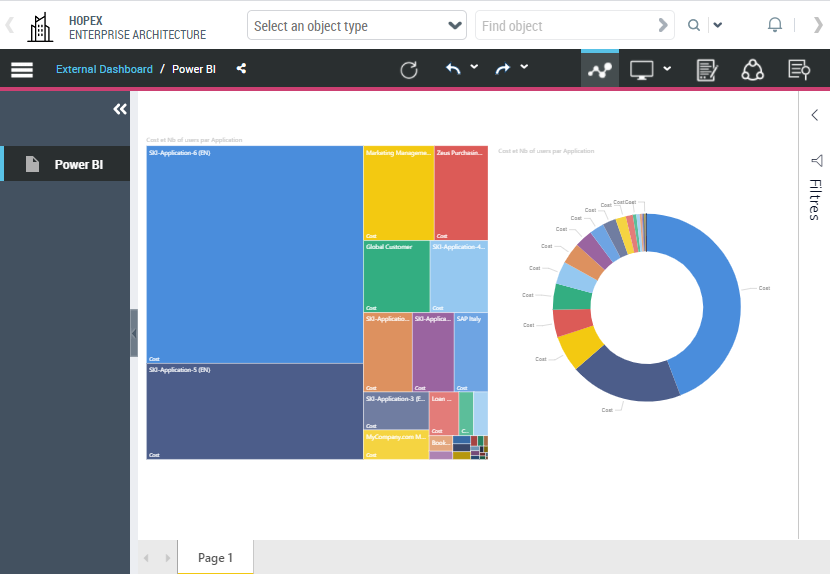Expand the search options chevron
Viewport: 830px width, 574px height.
pyautogui.click(x=718, y=26)
